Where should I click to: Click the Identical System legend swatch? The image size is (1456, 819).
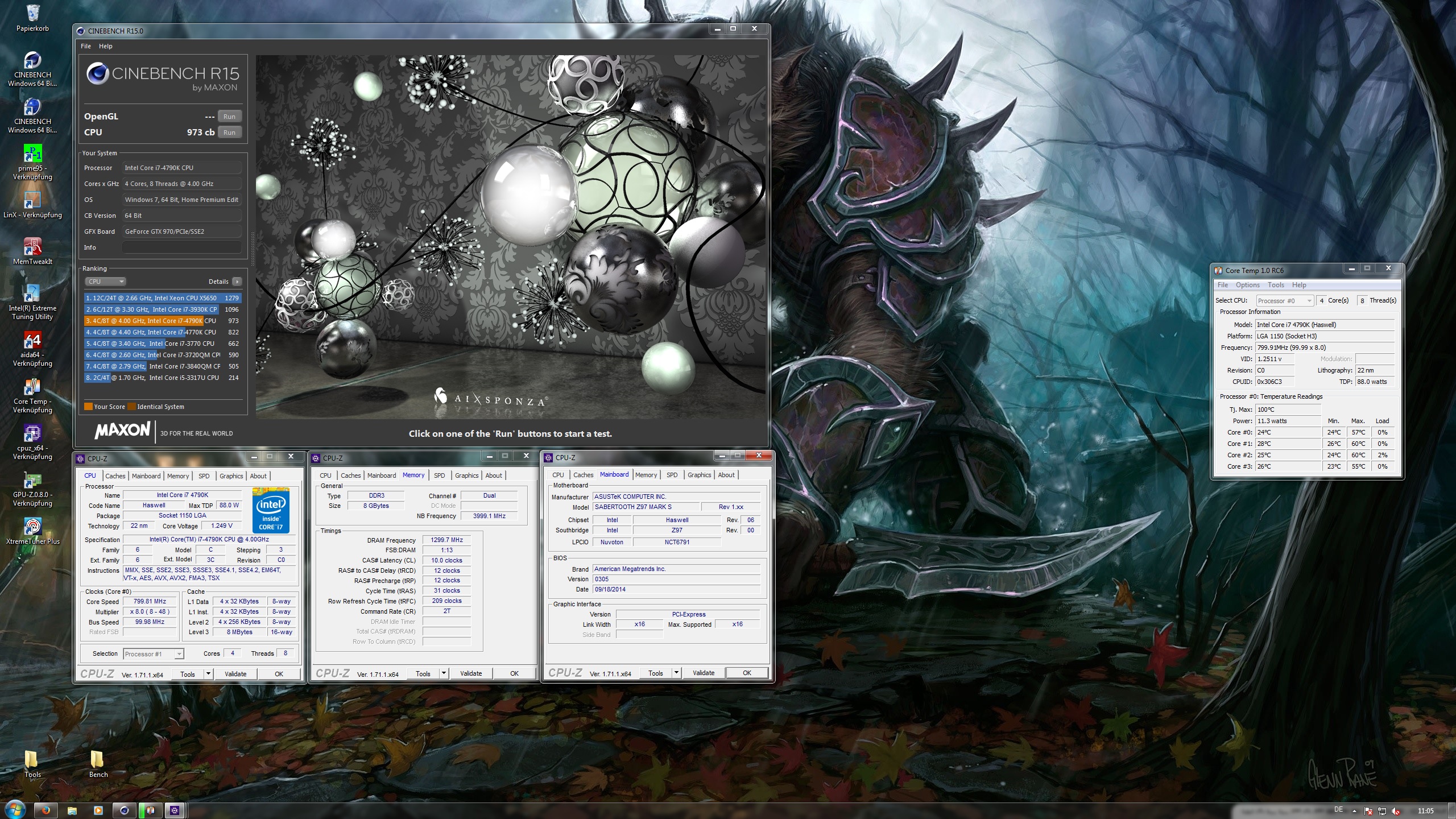(x=131, y=407)
